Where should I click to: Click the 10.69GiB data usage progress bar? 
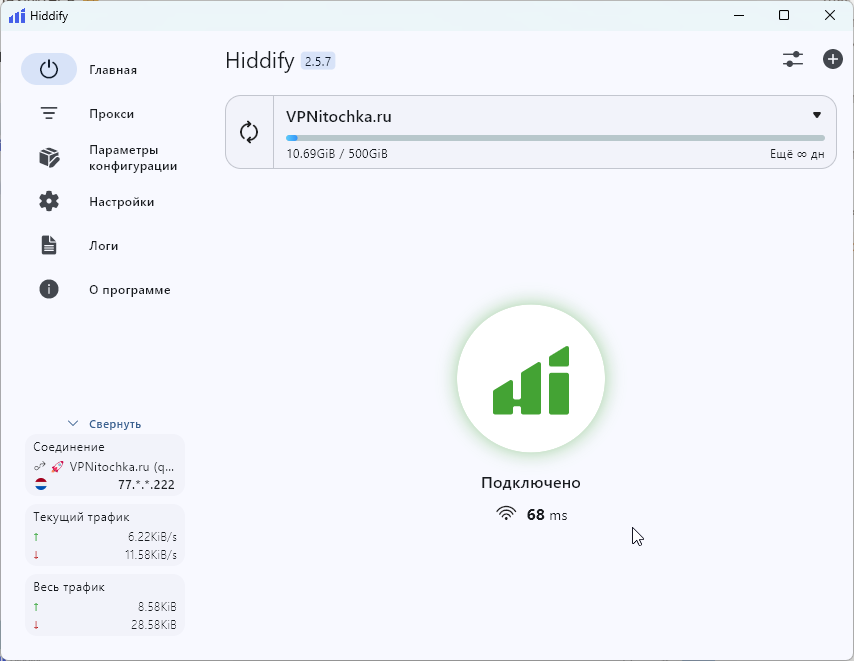[555, 138]
